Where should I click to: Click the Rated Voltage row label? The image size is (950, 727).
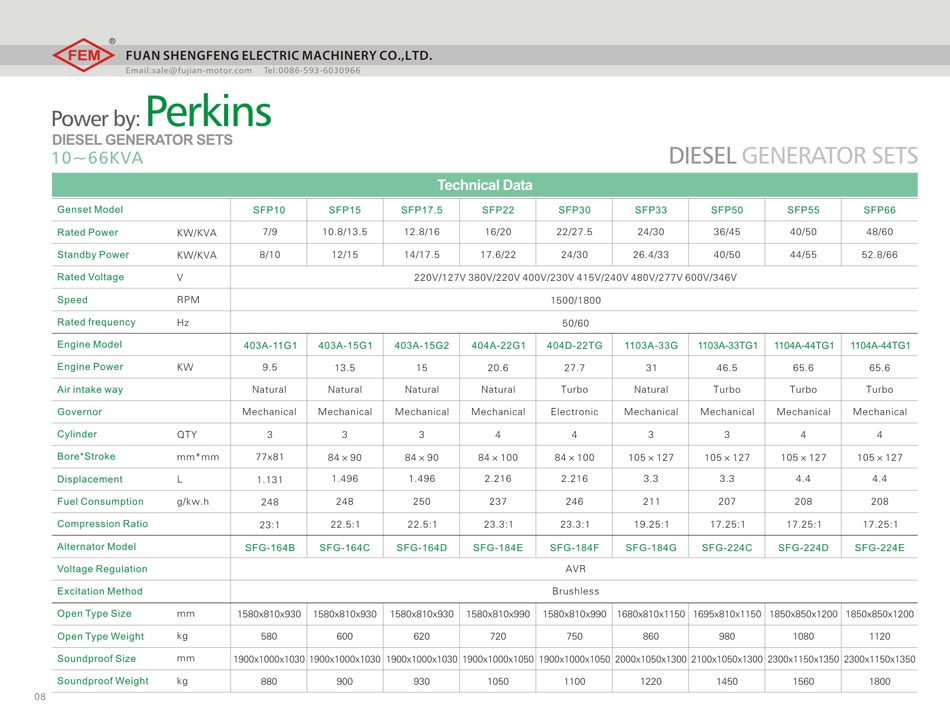coord(91,277)
